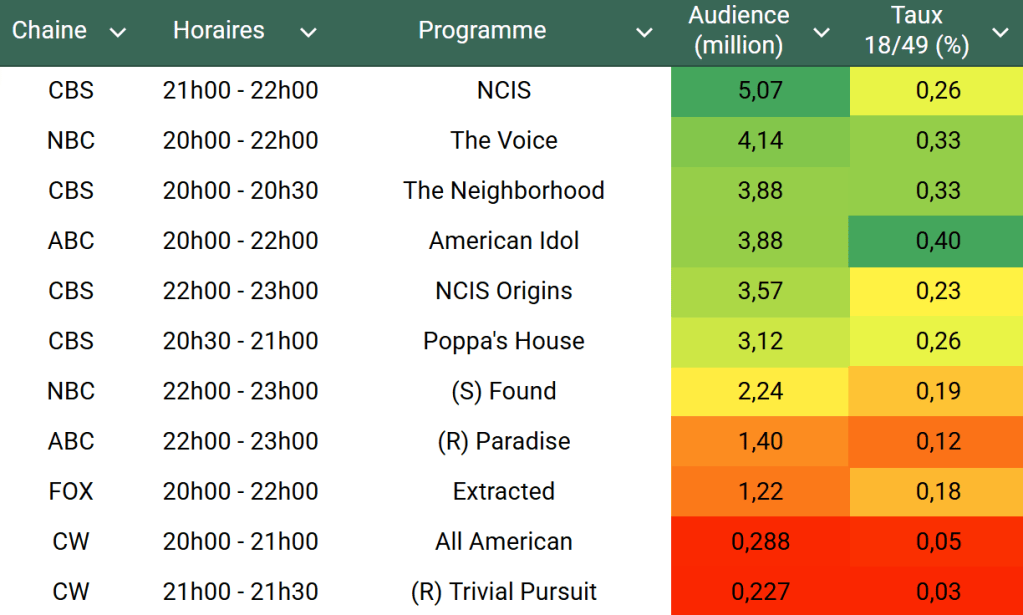Viewport: 1023px width, 615px height.
Task: Select the NCIS programme cell
Action: (503, 91)
